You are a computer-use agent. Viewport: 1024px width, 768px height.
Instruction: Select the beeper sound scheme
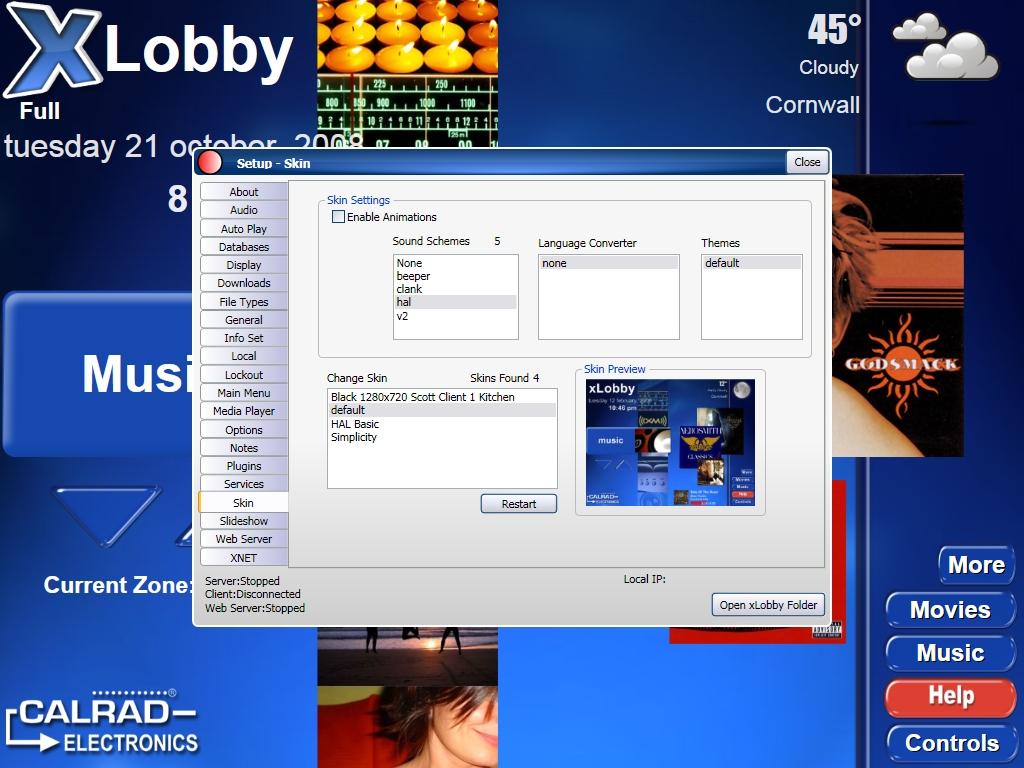coord(455,276)
